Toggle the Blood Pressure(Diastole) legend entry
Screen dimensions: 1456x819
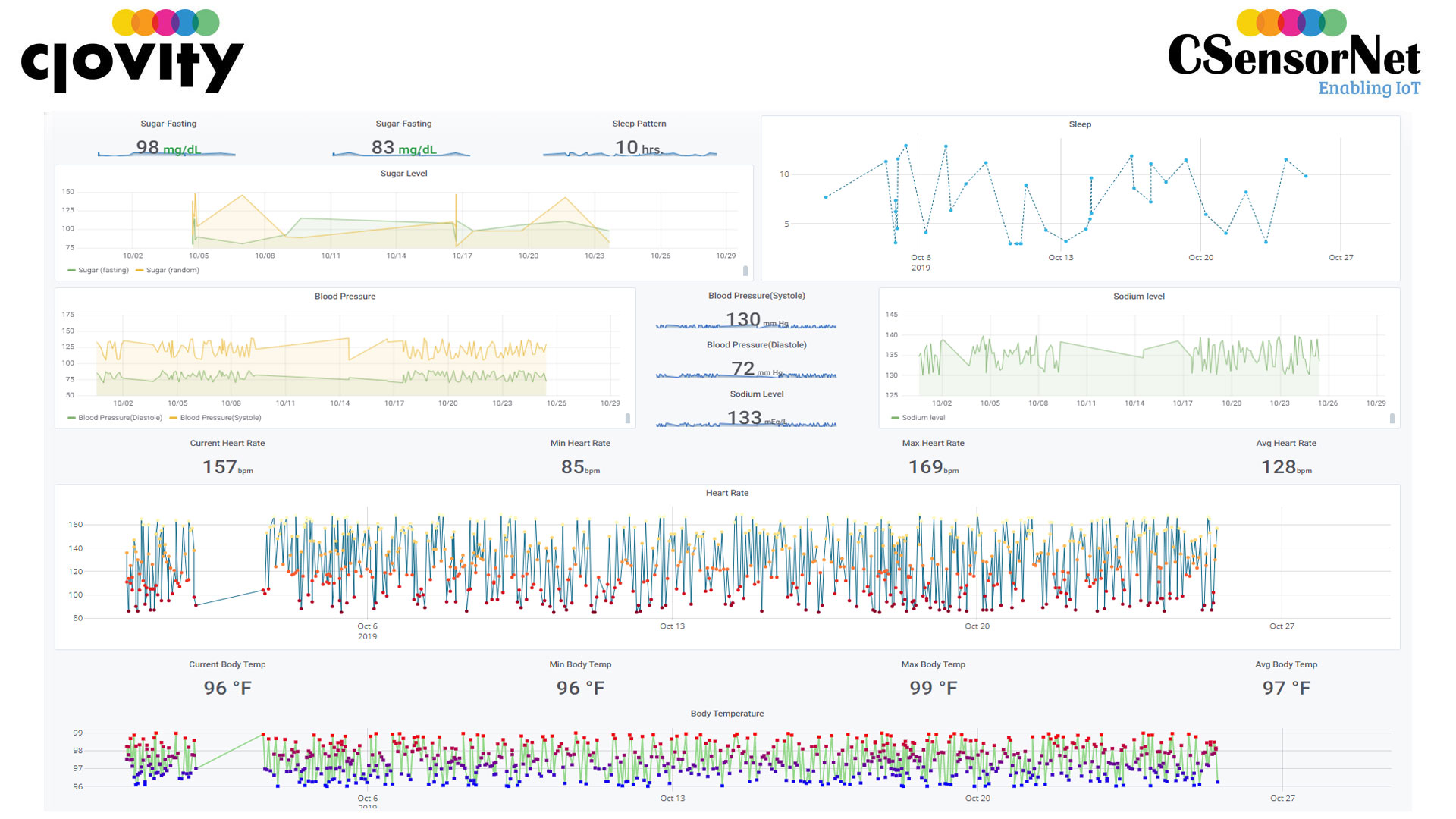point(115,418)
